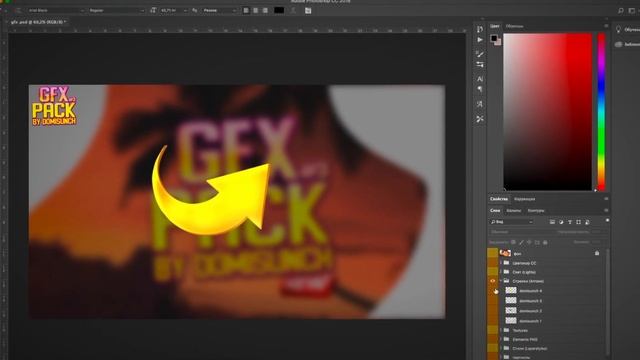The width and height of the screenshot is (640, 360).
Task: Expand the Цветокор CC group arrow
Action: (501, 263)
